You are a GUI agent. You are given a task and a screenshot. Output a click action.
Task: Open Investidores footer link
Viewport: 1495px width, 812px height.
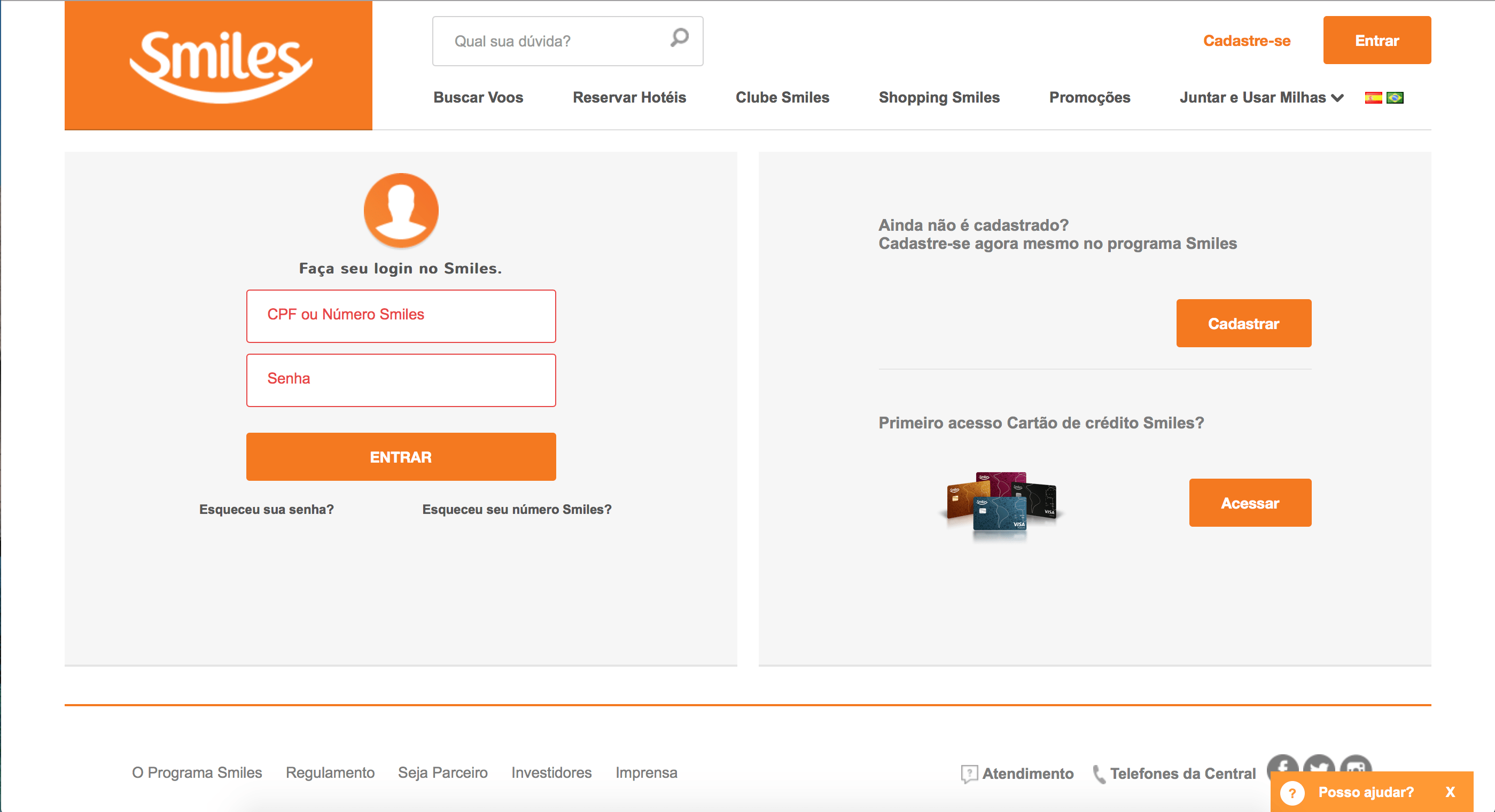coord(551,772)
